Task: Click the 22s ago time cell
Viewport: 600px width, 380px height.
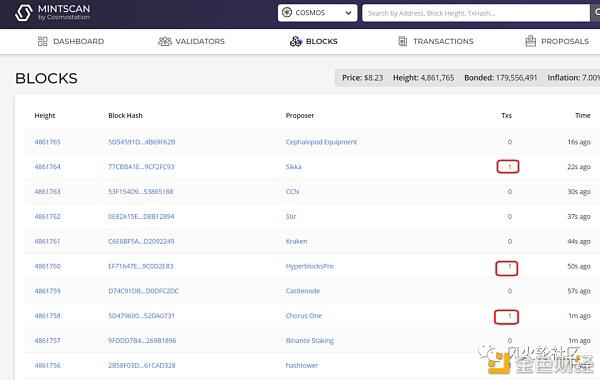Action: click(x=579, y=167)
